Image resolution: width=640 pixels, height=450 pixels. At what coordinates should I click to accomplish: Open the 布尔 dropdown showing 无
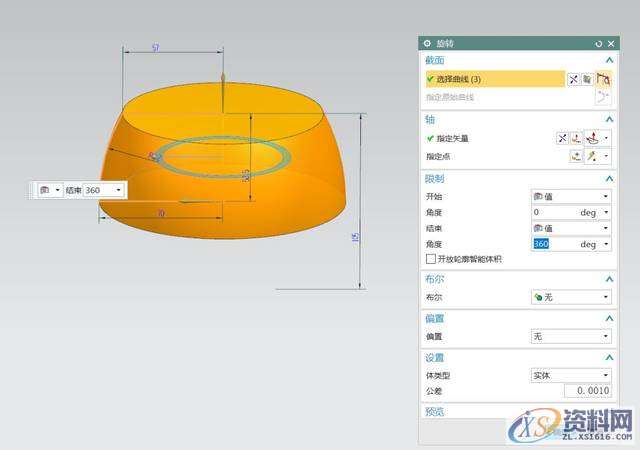[570, 297]
